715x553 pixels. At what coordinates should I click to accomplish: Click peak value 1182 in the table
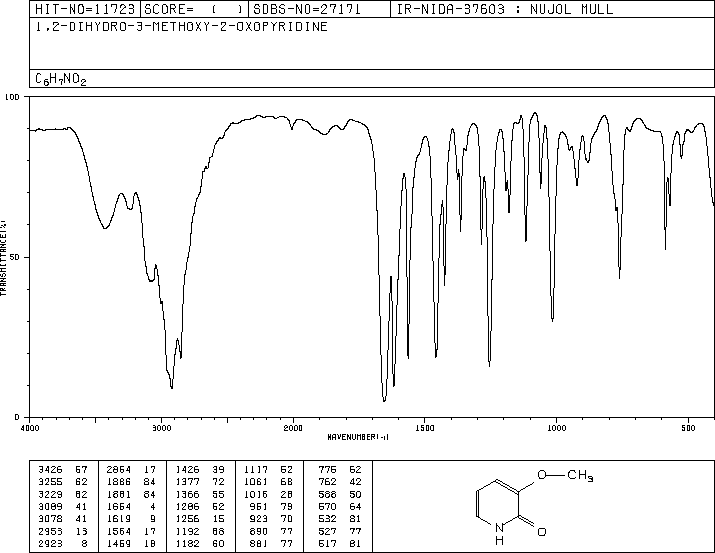coord(187,543)
